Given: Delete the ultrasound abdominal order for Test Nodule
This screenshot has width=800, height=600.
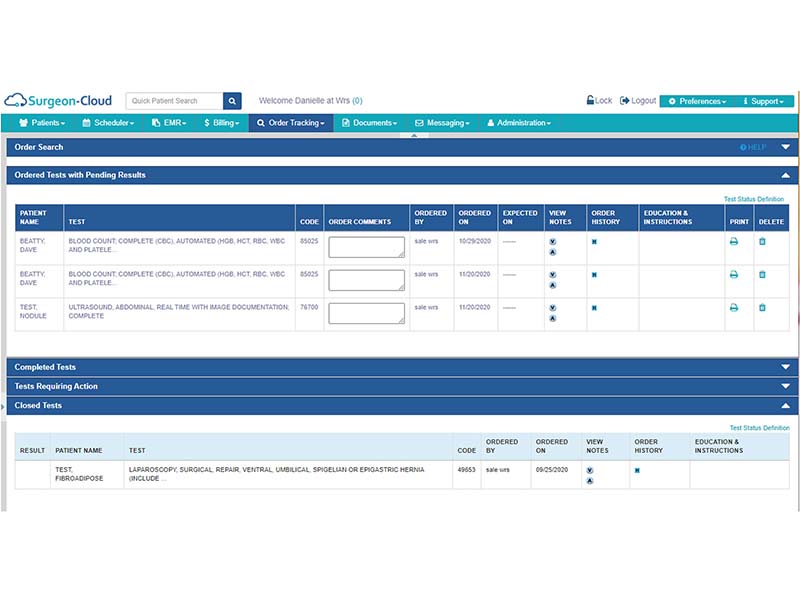Looking at the screenshot, I should [762, 308].
